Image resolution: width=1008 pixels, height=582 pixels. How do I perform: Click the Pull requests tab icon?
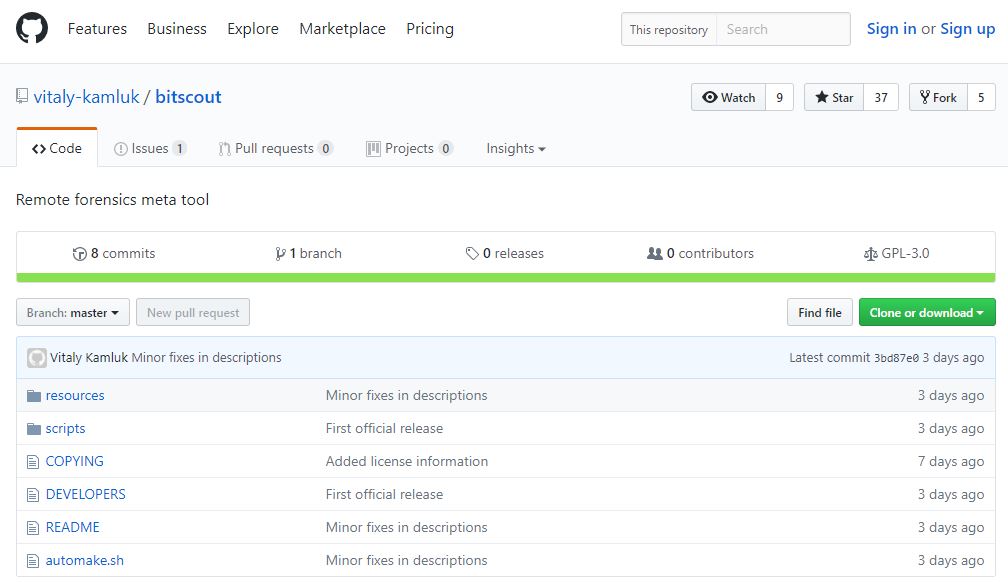tap(224, 149)
